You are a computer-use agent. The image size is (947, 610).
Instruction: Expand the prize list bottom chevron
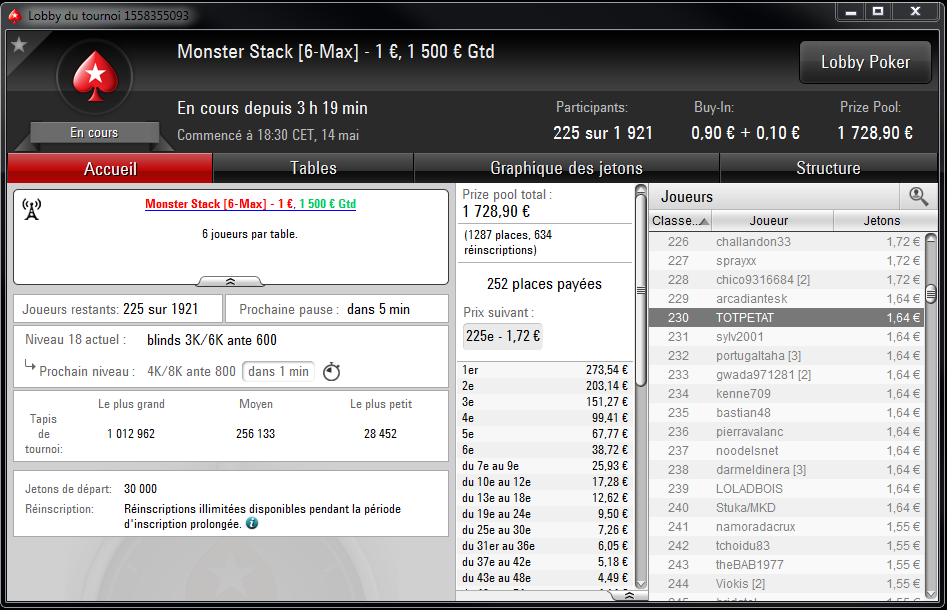click(629, 596)
